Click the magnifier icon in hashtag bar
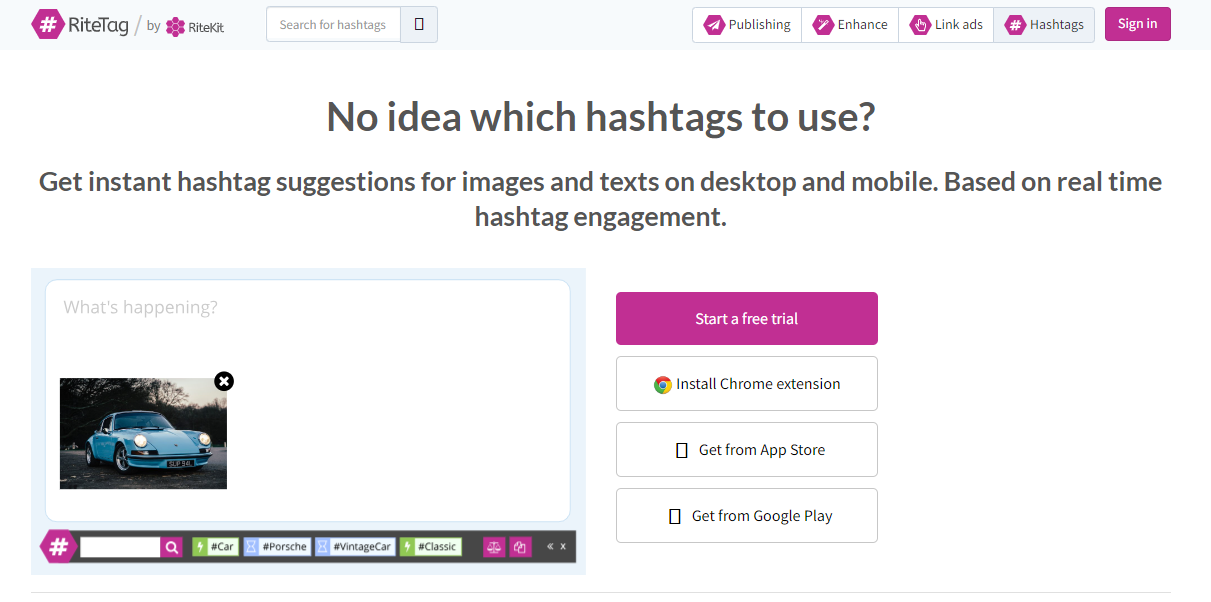The image size is (1211, 602). [x=172, y=547]
